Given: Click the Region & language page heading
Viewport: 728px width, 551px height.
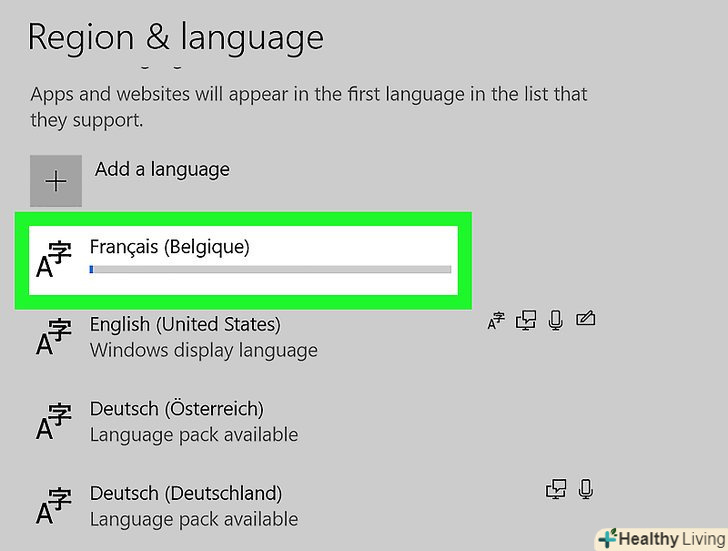Looking at the screenshot, I should pyautogui.click(x=176, y=37).
